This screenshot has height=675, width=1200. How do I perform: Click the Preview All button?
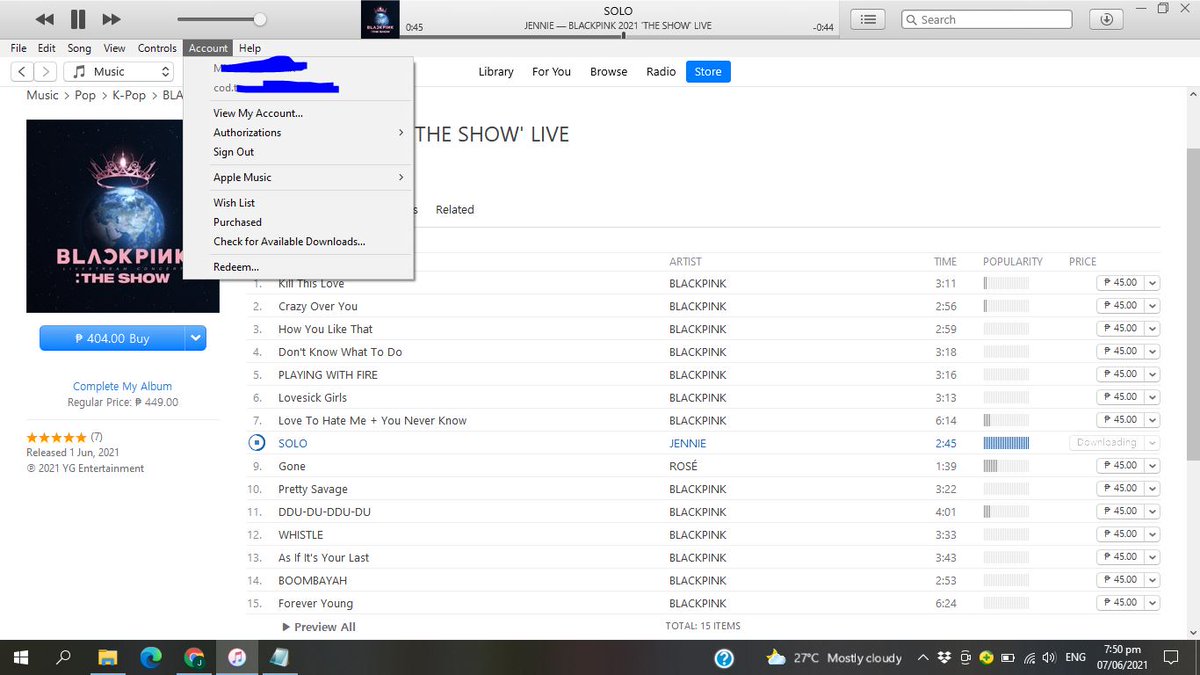point(319,627)
